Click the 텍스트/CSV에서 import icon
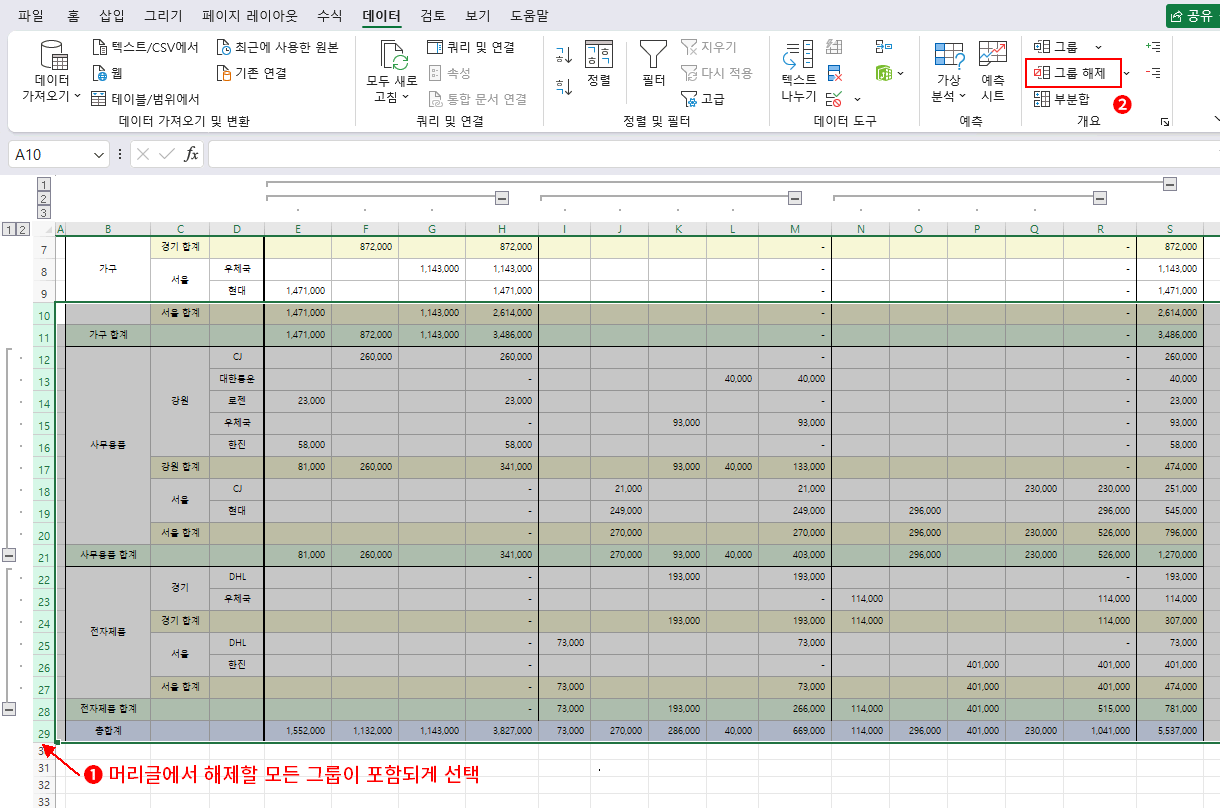 click(100, 47)
